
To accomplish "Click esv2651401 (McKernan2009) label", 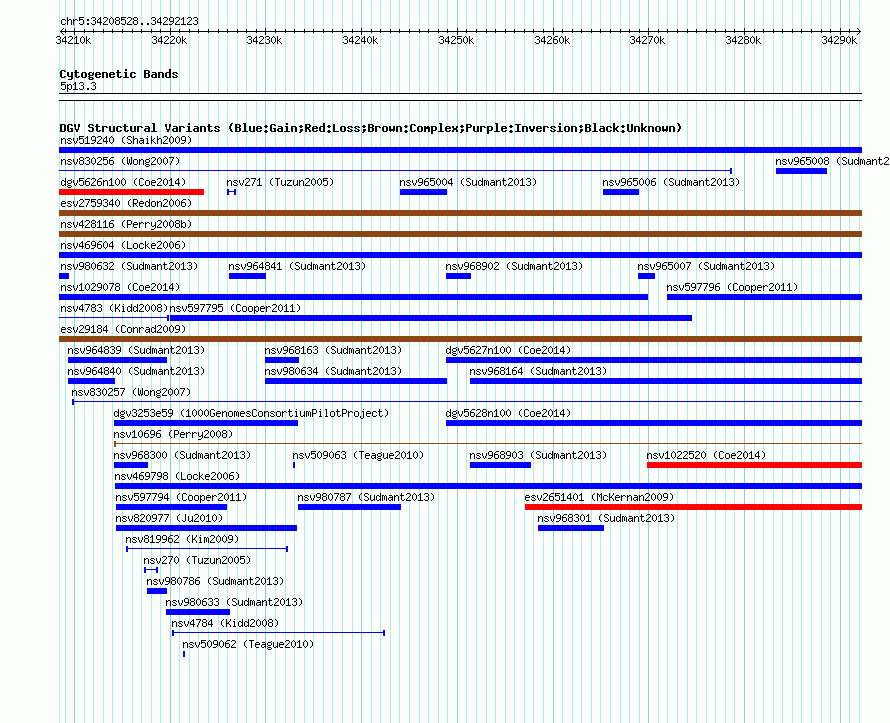I will pos(599,497).
